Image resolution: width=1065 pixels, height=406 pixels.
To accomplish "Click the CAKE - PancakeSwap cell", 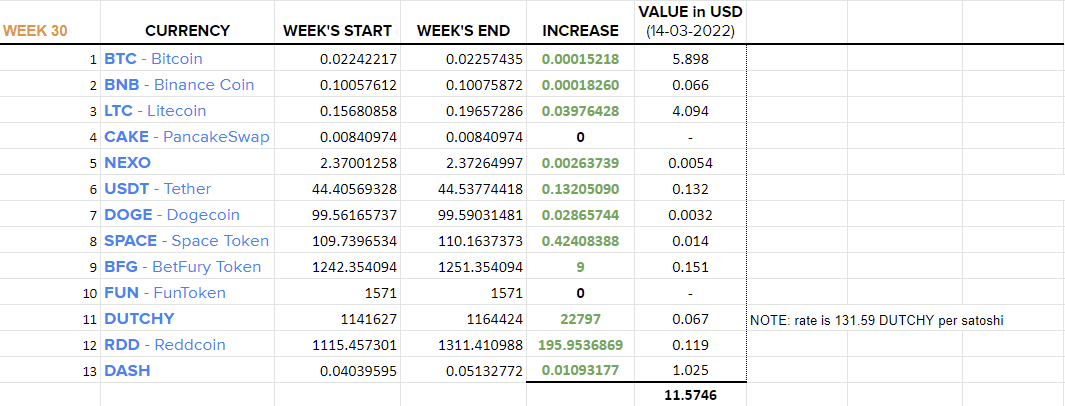I will [187, 136].
